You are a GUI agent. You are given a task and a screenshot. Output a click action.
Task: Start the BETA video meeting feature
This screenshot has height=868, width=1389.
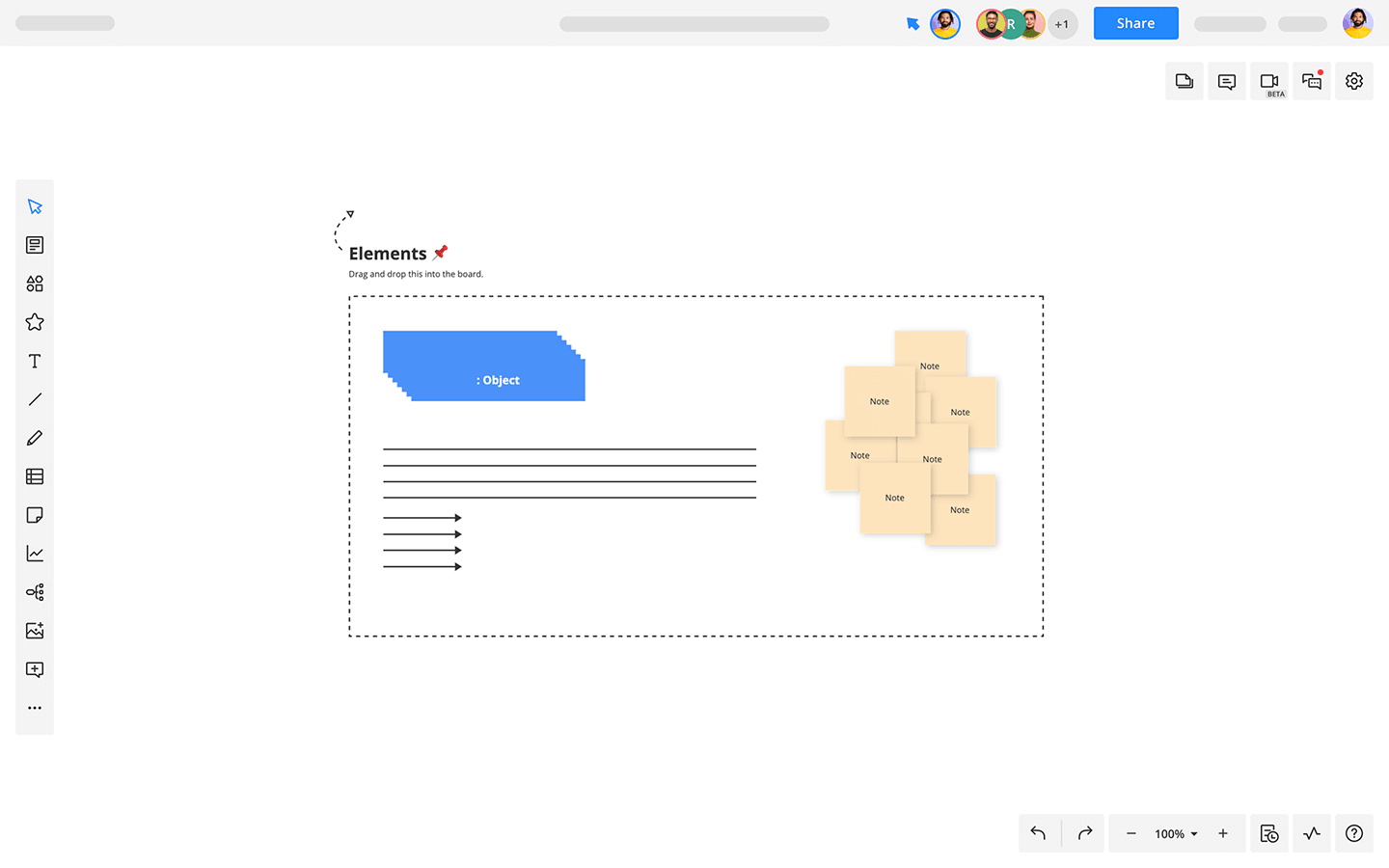click(1269, 81)
